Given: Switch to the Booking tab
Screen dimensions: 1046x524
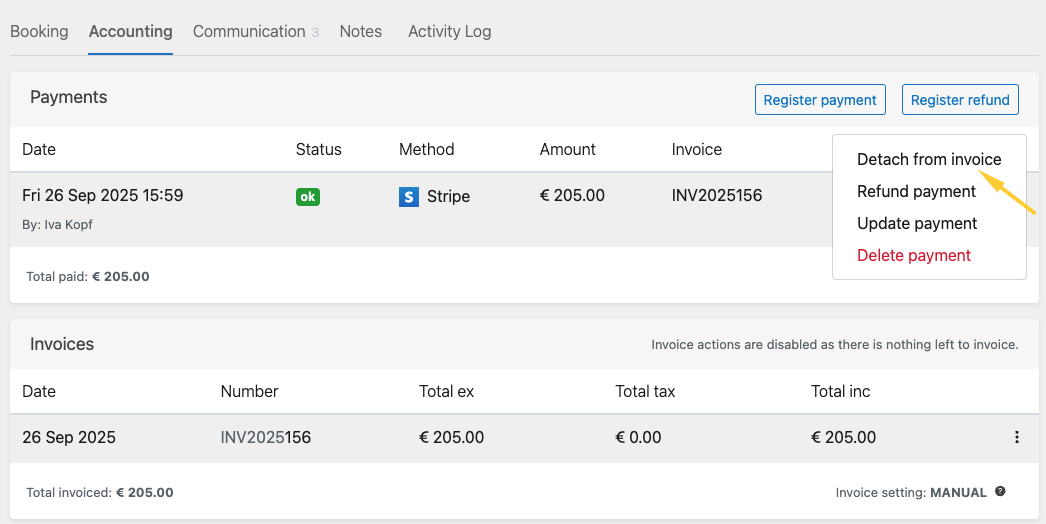Looking at the screenshot, I should (x=39, y=31).
